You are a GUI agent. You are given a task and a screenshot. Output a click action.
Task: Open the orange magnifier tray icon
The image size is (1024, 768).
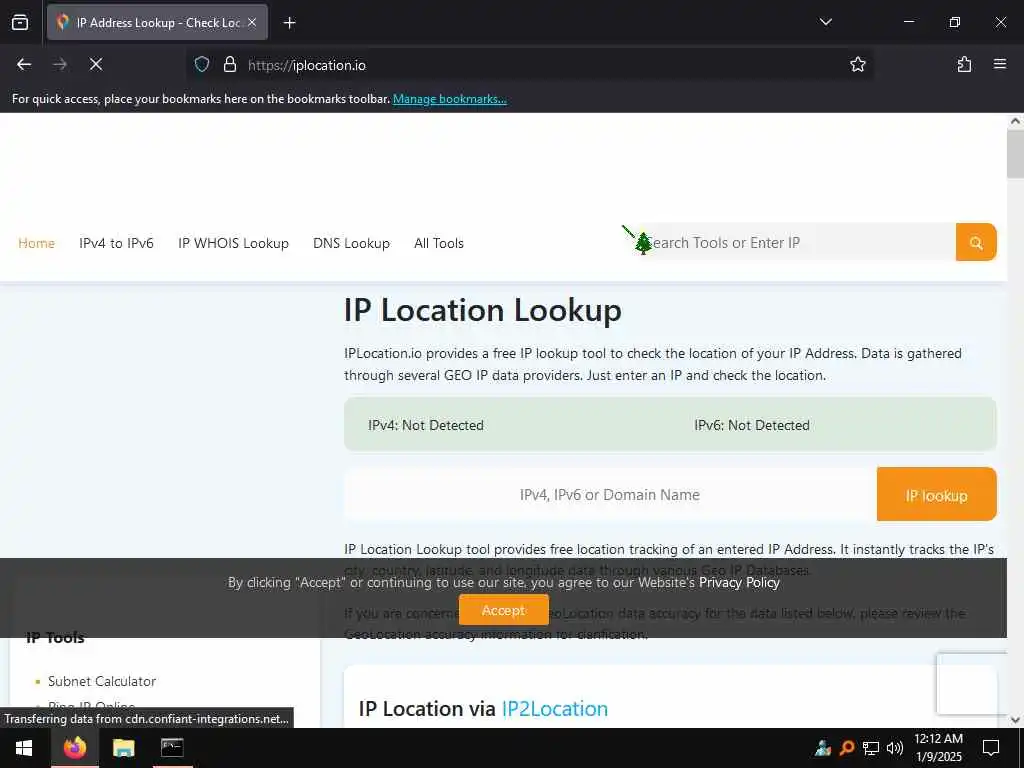click(846, 748)
